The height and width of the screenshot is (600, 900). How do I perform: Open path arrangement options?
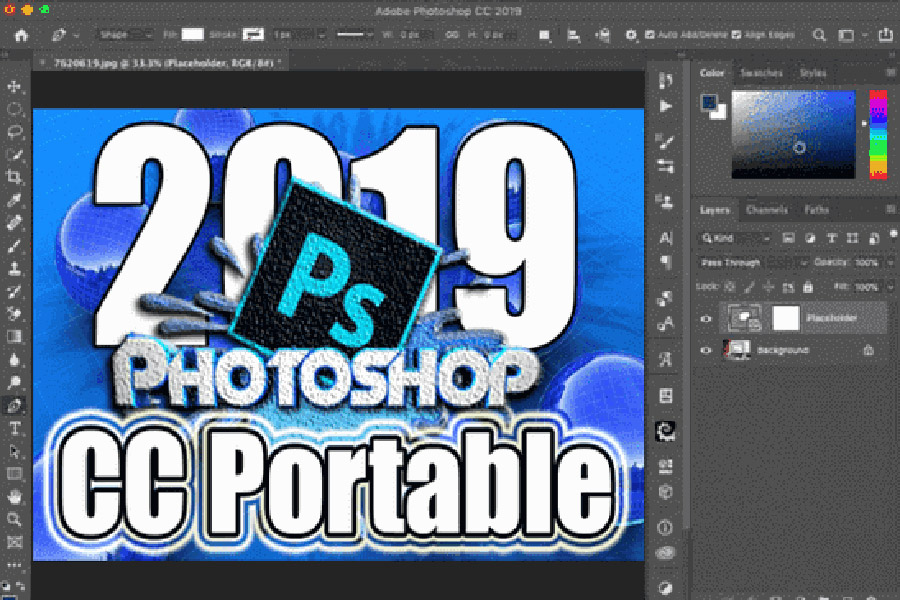point(602,36)
